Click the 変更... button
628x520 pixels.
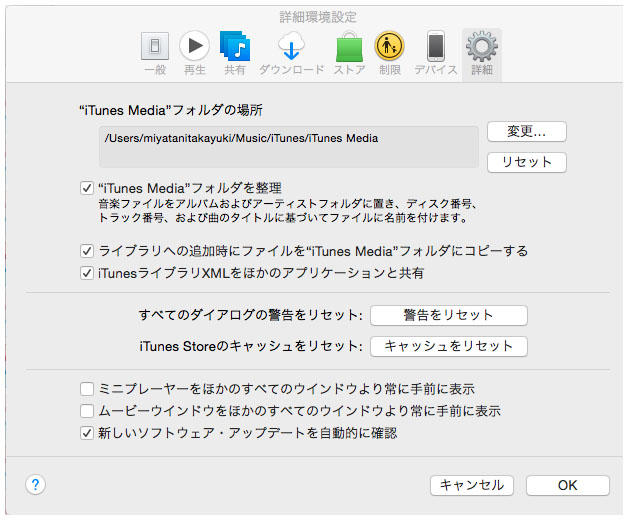tap(526, 132)
